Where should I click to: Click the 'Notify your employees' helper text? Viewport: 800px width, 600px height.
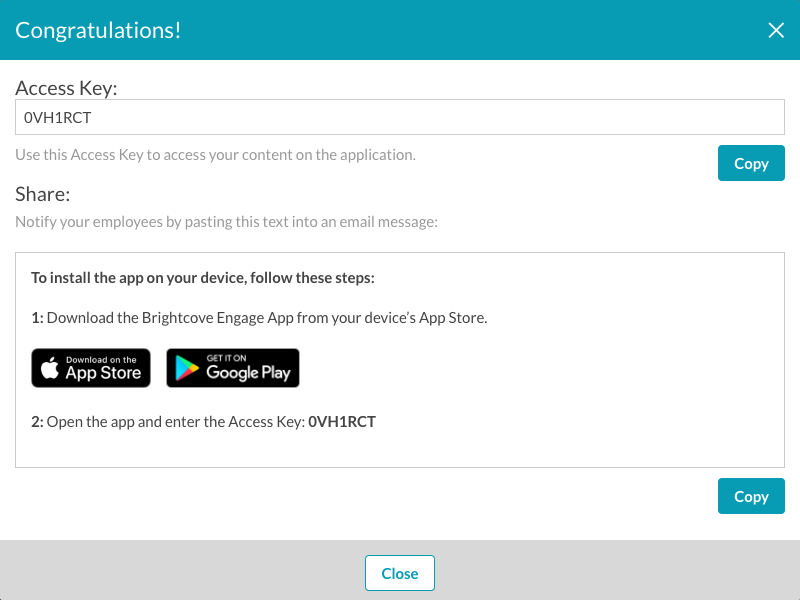coord(227,222)
